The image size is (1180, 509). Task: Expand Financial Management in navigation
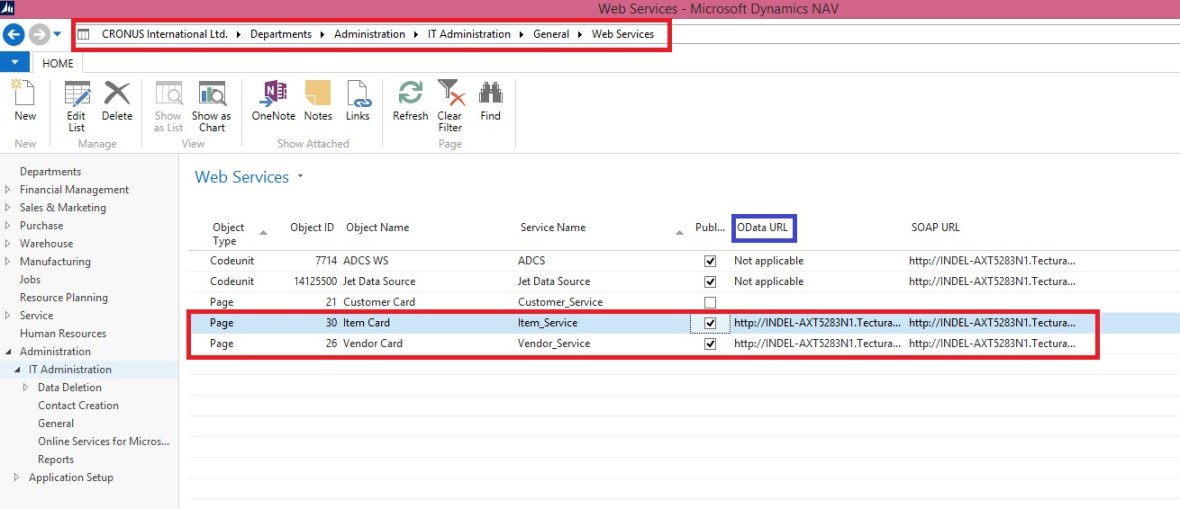[7, 190]
